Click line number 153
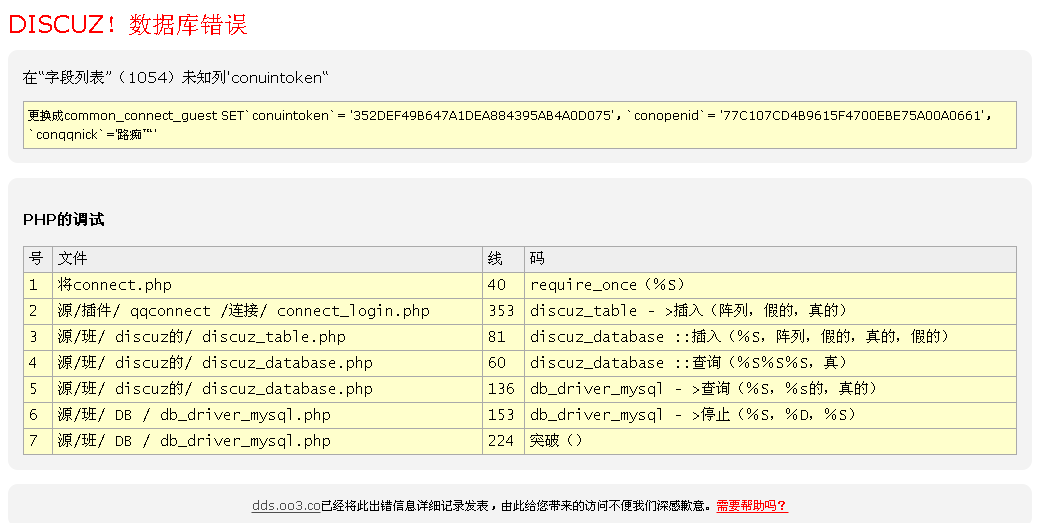1040x523 pixels. click(x=503, y=415)
